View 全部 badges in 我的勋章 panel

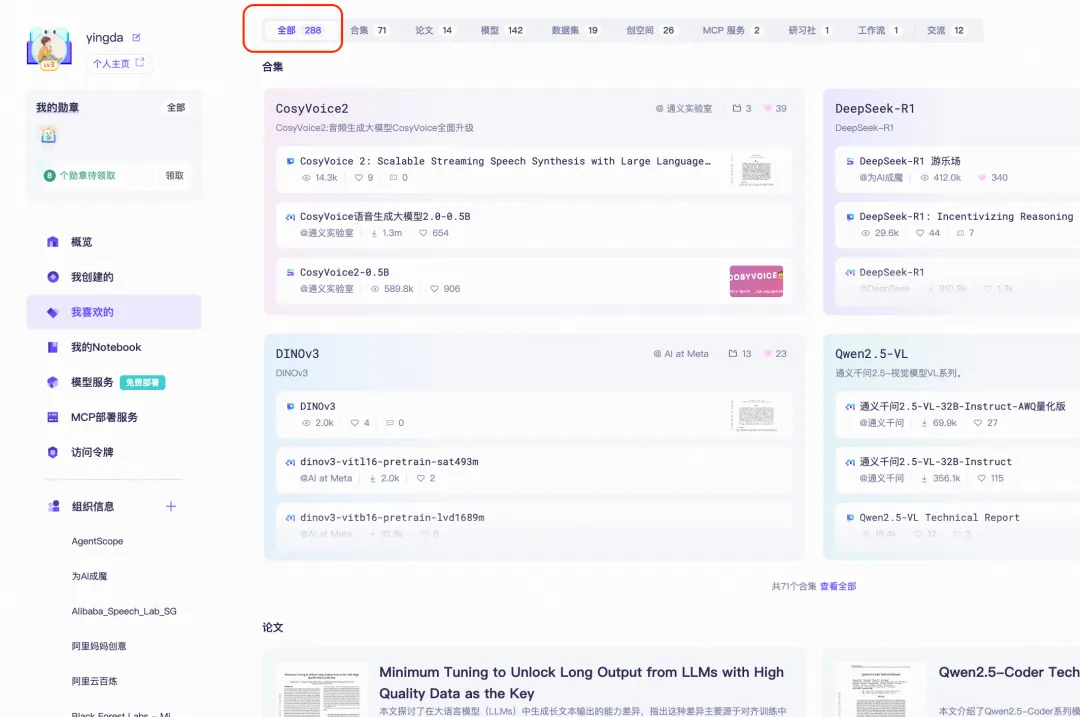coord(176,107)
